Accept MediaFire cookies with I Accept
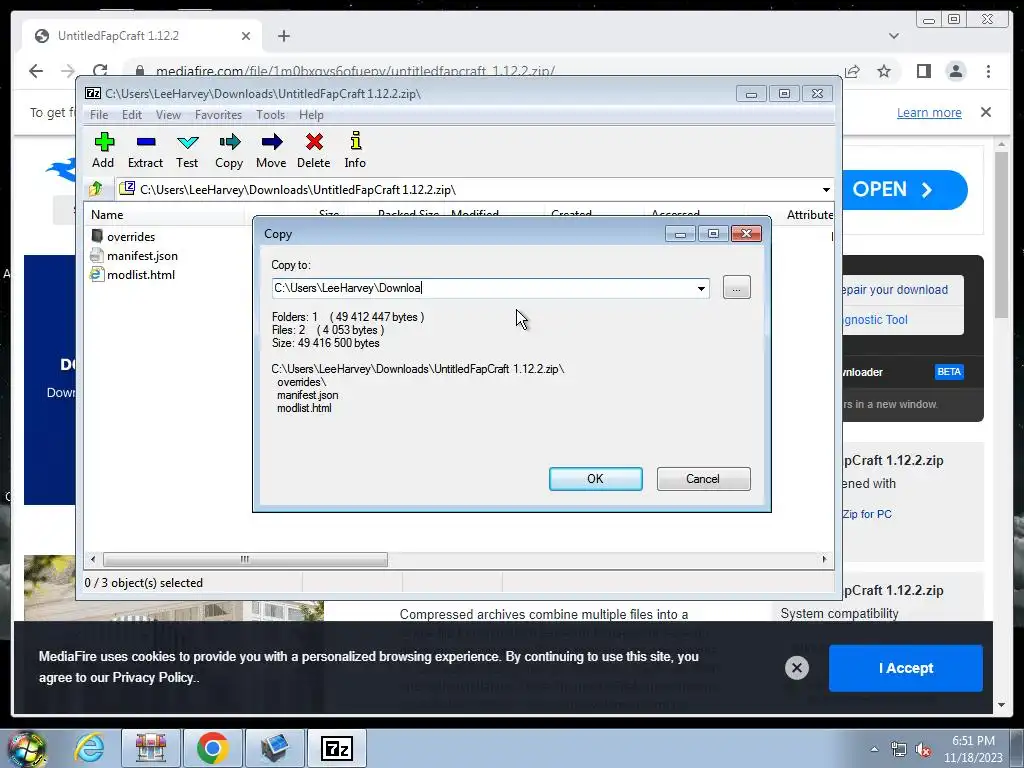 point(905,668)
